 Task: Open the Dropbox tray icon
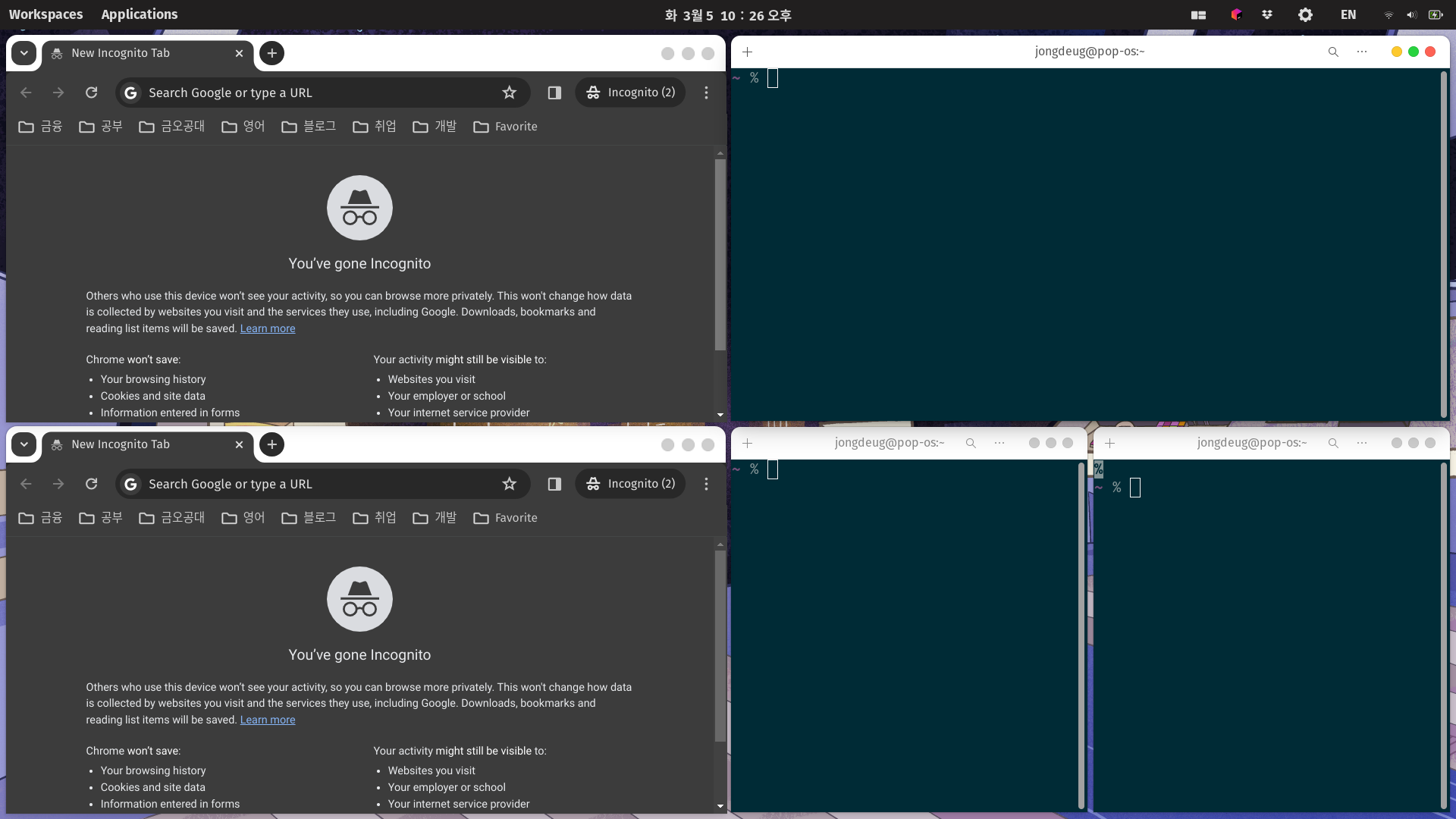pos(1267,14)
